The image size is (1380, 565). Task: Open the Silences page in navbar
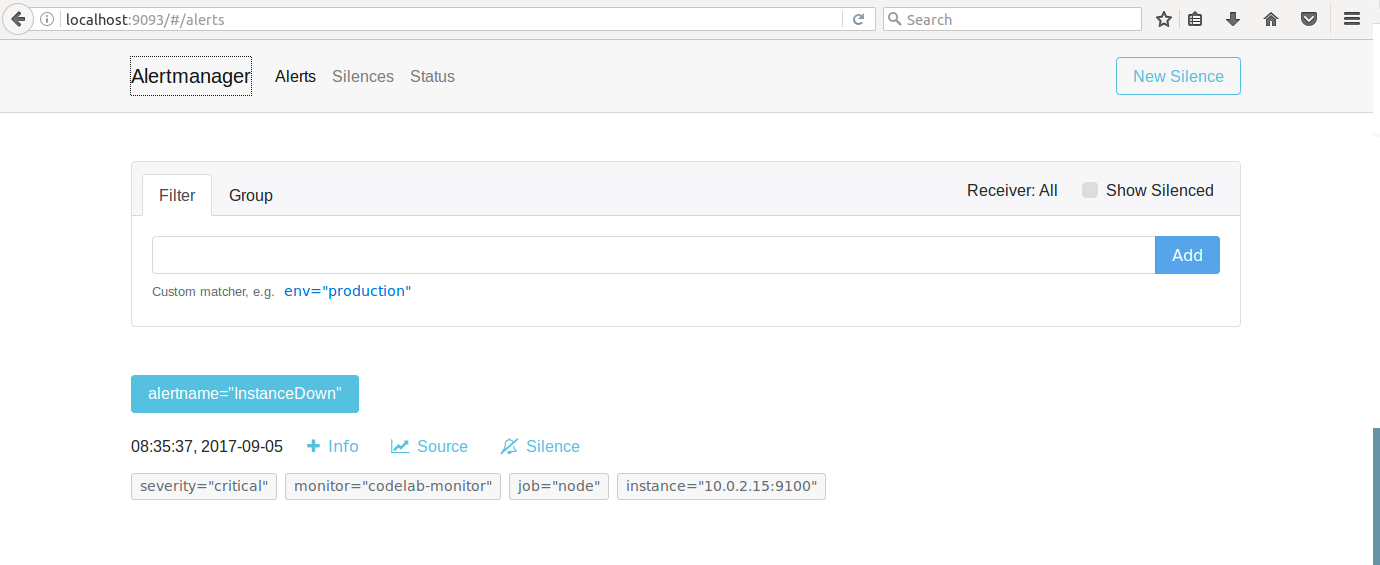[x=363, y=76]
